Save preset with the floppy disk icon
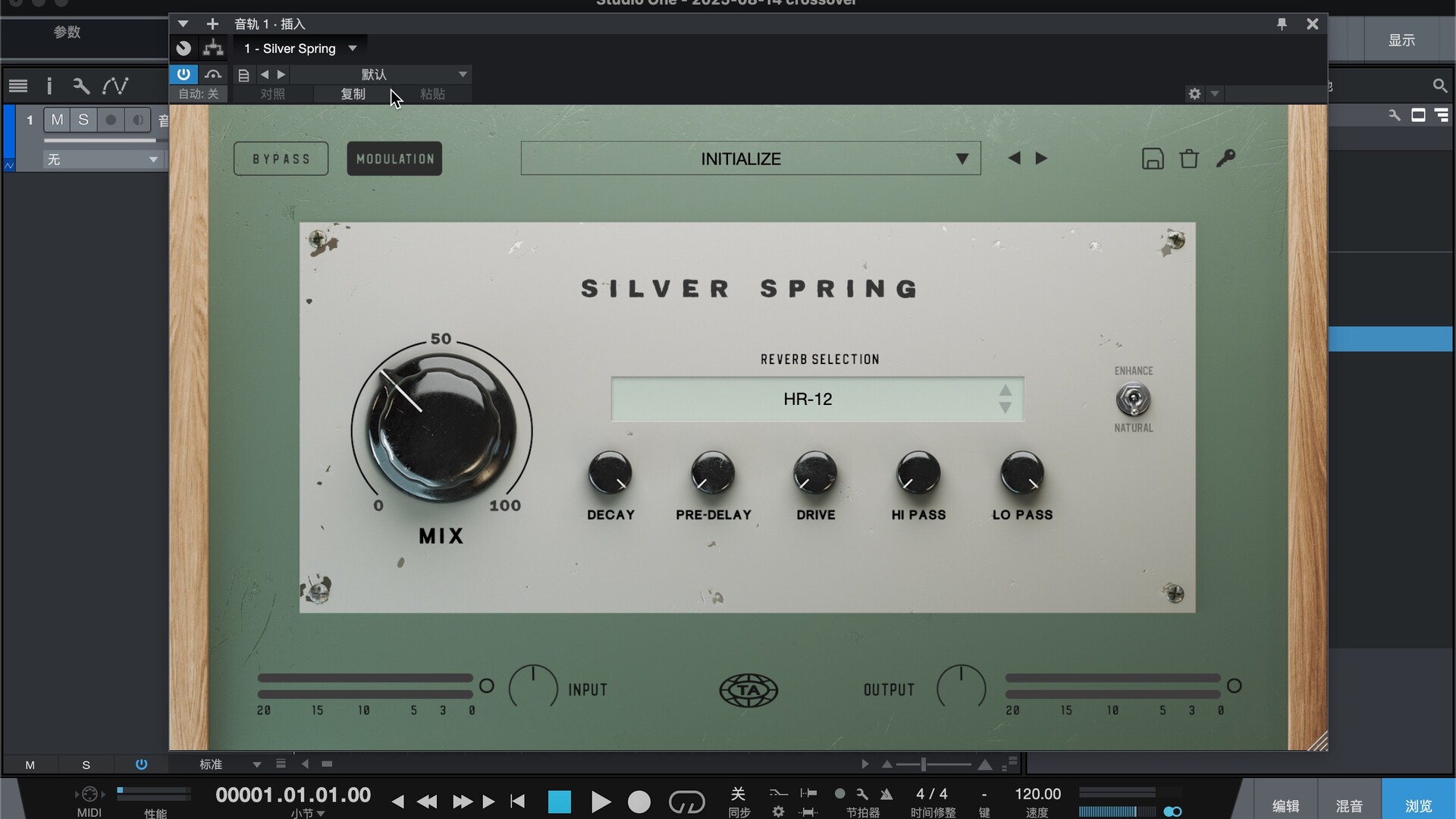The height and width of the screenshot is (819, 1456). coord(1153,158)
